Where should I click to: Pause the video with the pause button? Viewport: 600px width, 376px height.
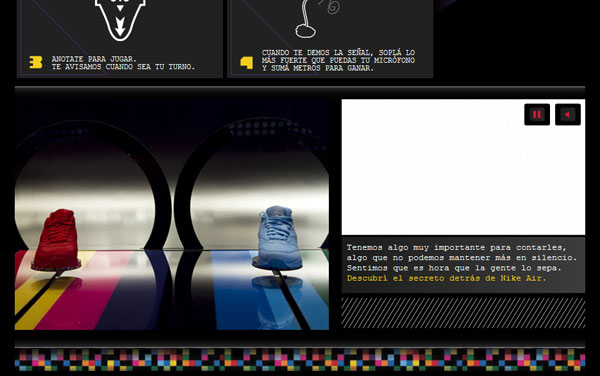pos(537,114)
